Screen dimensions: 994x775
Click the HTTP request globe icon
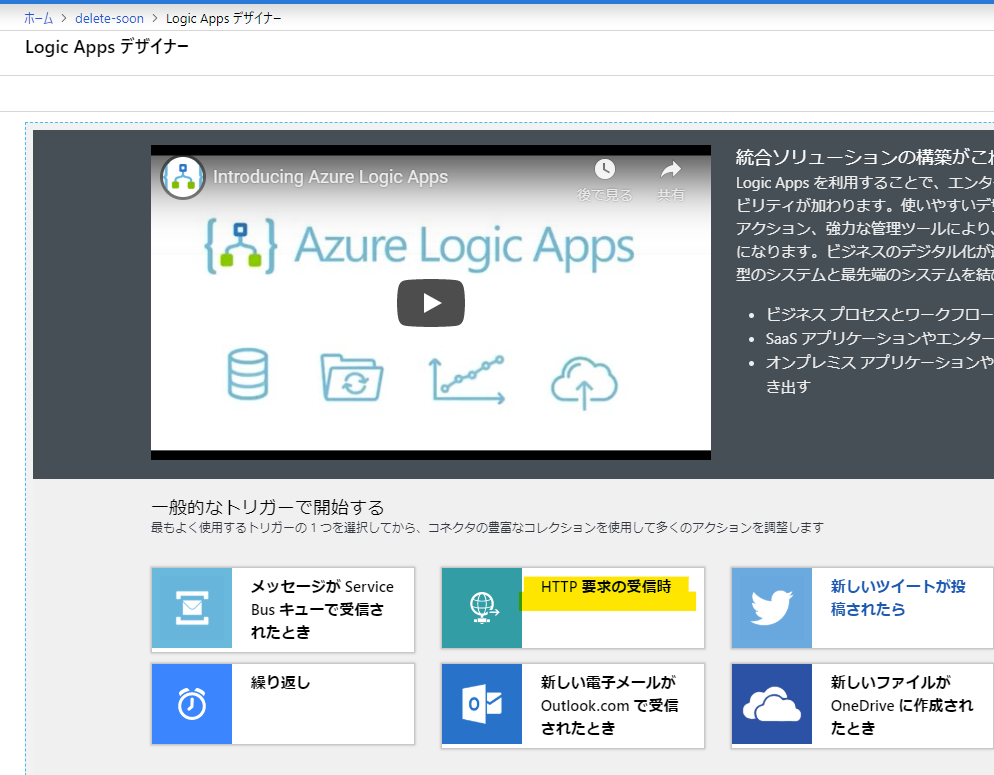coord(482,608)
